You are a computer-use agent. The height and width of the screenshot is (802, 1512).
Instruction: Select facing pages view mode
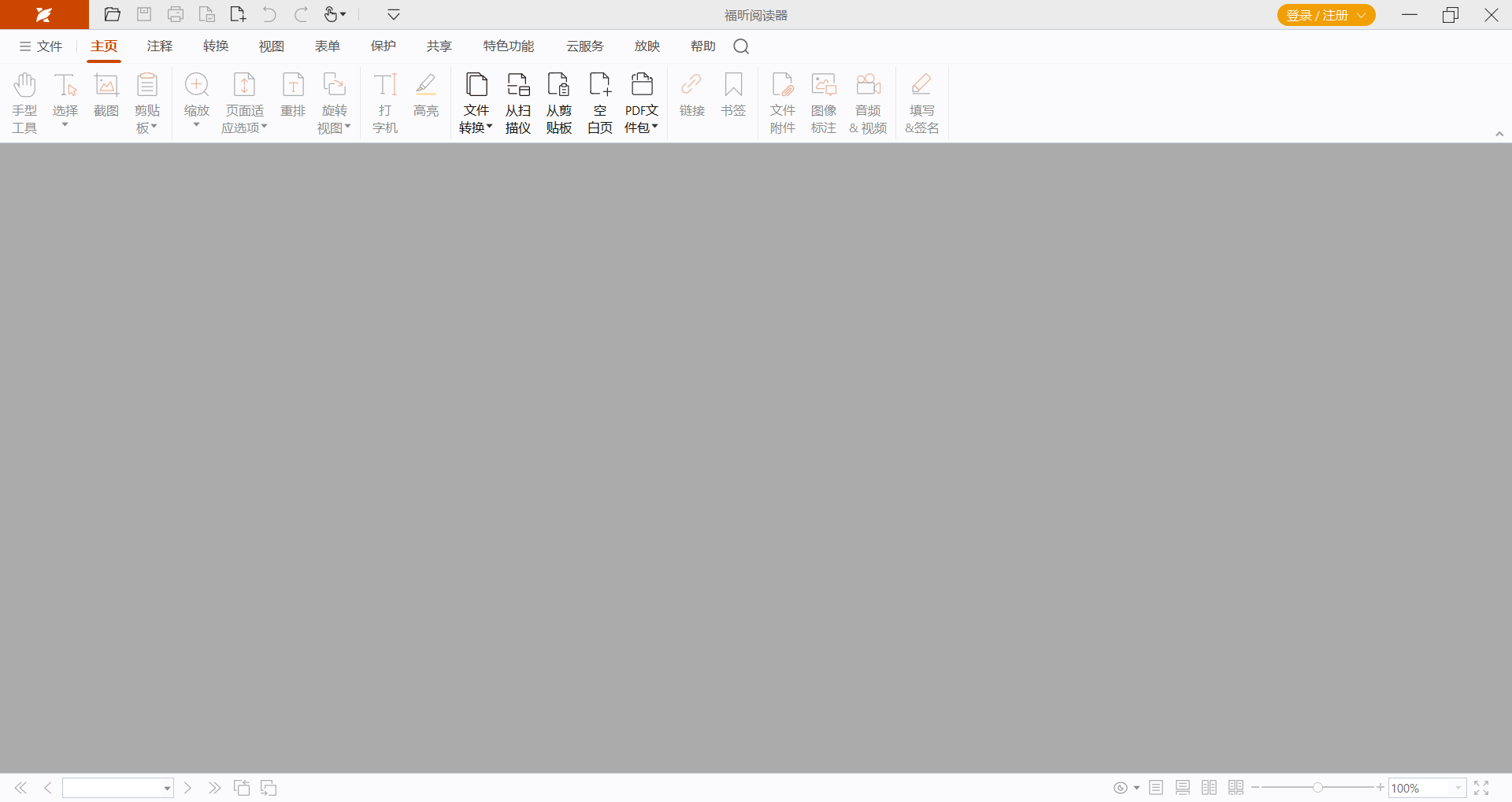click(1210, 788)
